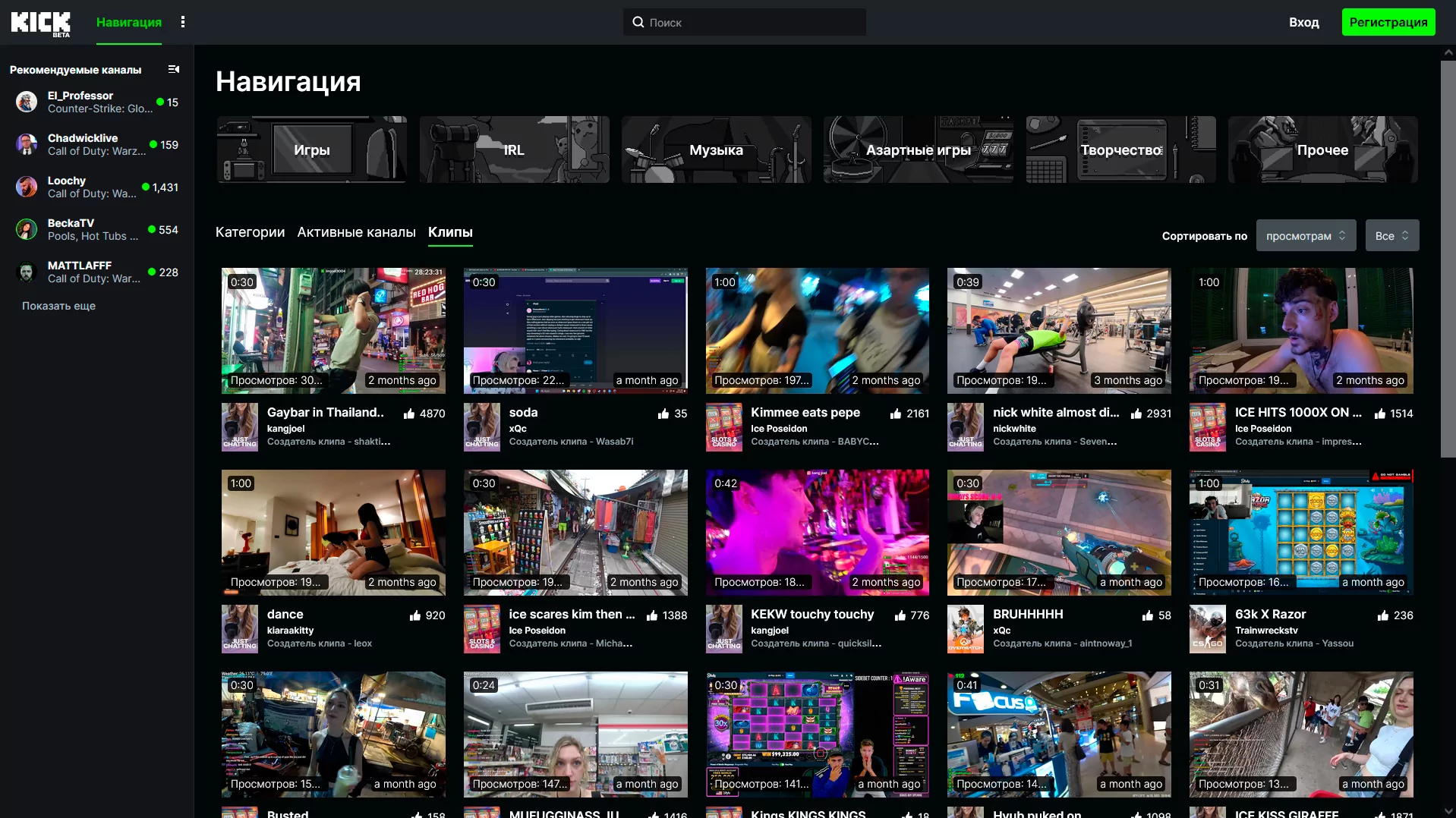This screenshot has width=1456, height=818.
Task: Play the ICE HITS 1000X clip thumbnail
Action: pos(1301,331)
